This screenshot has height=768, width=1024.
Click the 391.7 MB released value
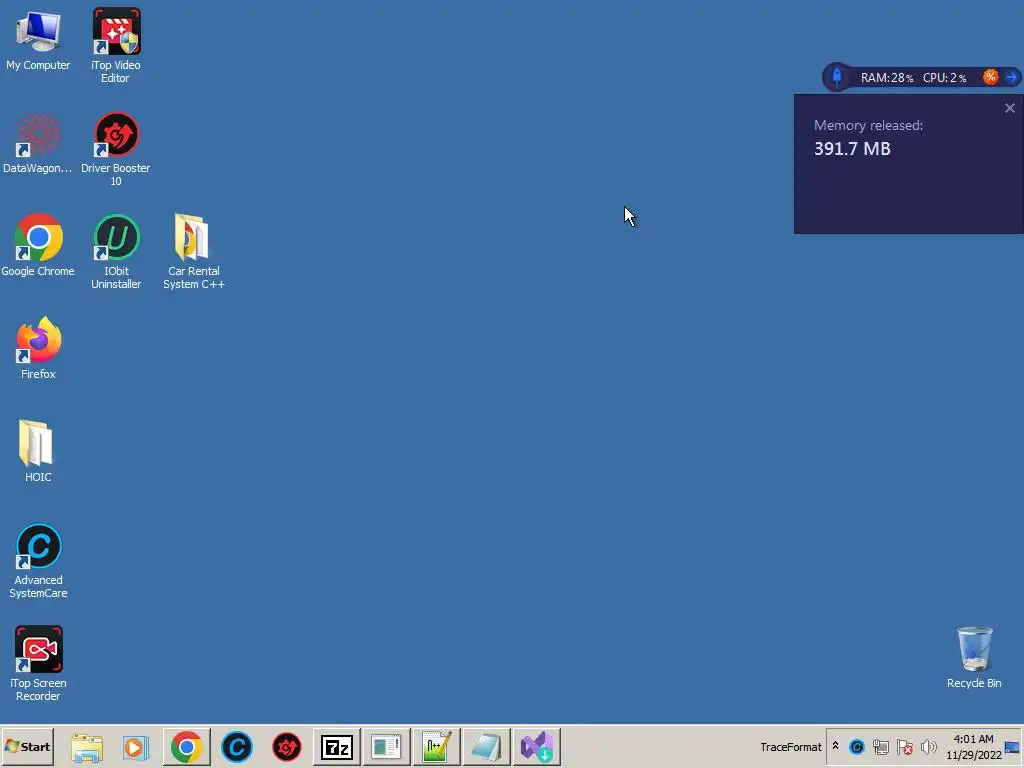[x=852, y=149]
